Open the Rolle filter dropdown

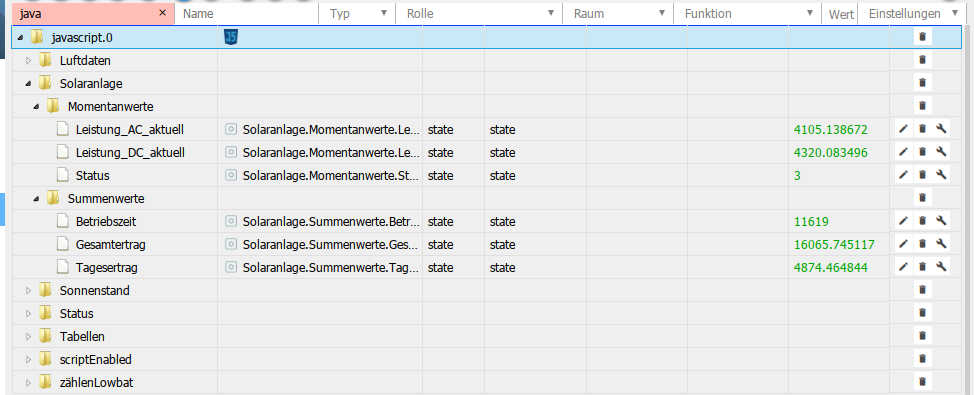pyautogui.click(x=551, y=14)
